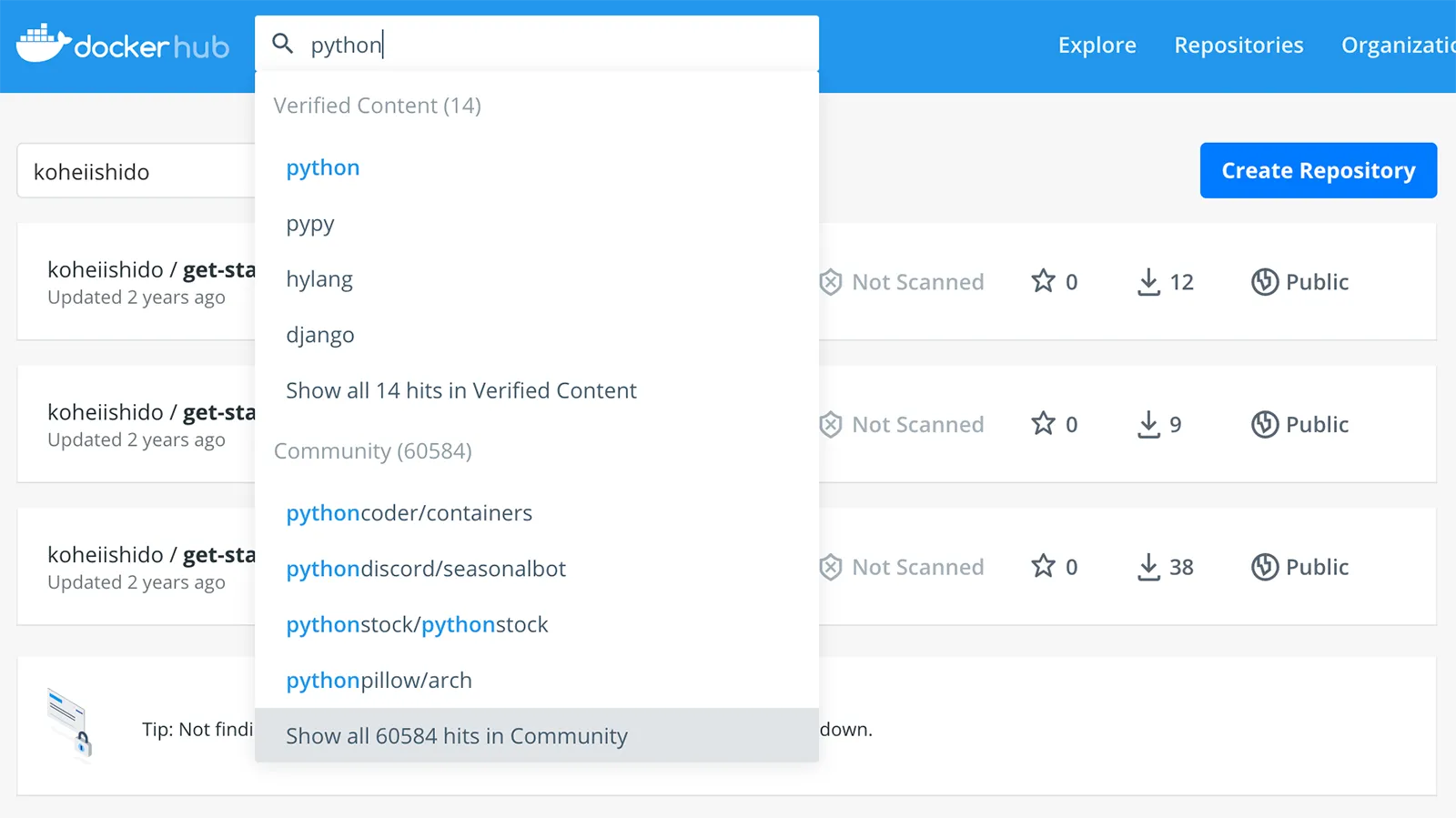Image resolution: width=1456 pixels, height=818 pixels.
Task: Click the Public label in the 12-downloads row
Action: click(x=1317, y=282)
